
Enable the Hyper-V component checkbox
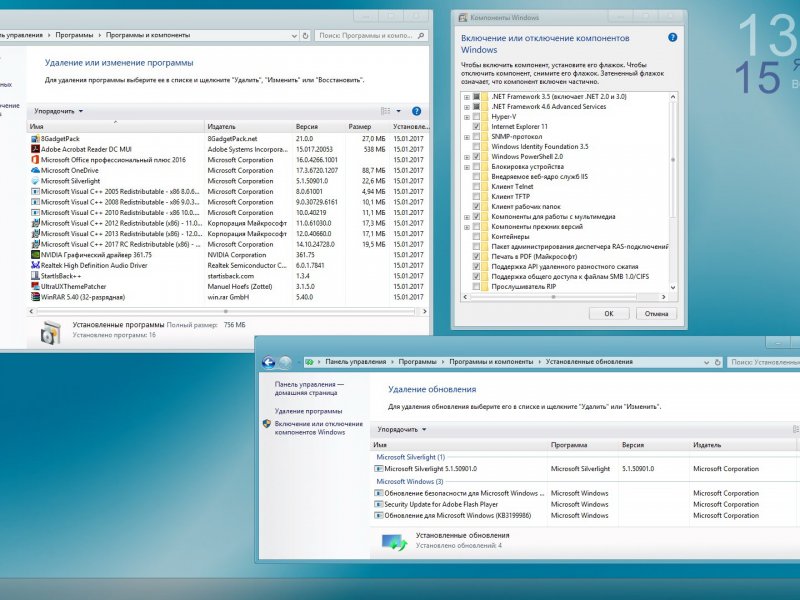click(477, 117)
